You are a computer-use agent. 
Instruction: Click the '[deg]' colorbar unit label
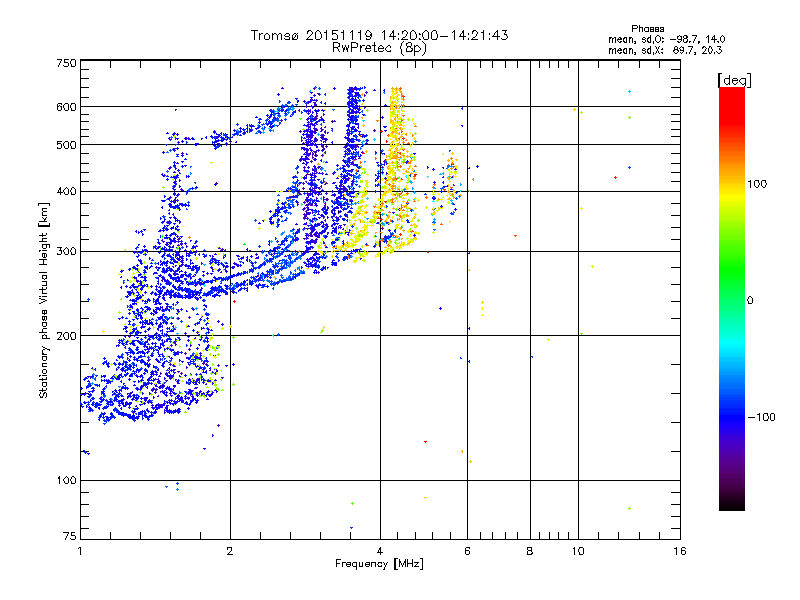(734, 80)
